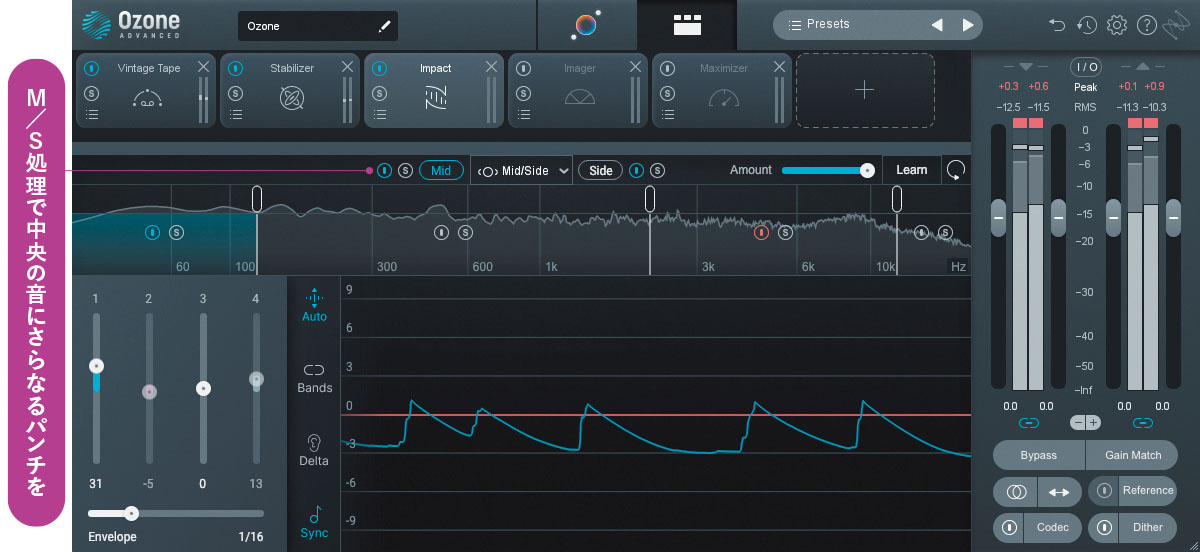Image resolution: width=1200 pixels, height=552 pixels.
Task: Open the history clock icon
Action: point(1087,25)
